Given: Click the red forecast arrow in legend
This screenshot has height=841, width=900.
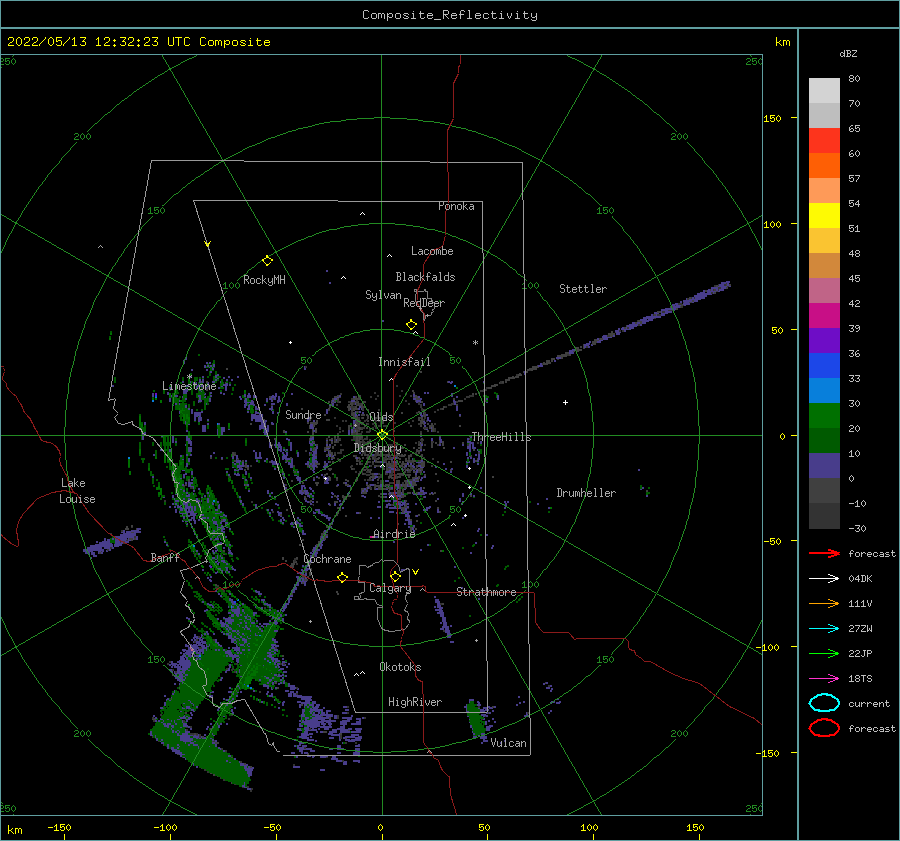Looking at the screenshot, I should click(824, 553).
